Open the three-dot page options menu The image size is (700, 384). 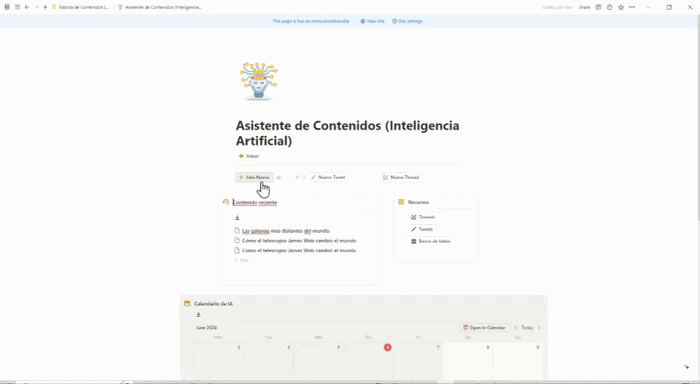click(632, 7)
